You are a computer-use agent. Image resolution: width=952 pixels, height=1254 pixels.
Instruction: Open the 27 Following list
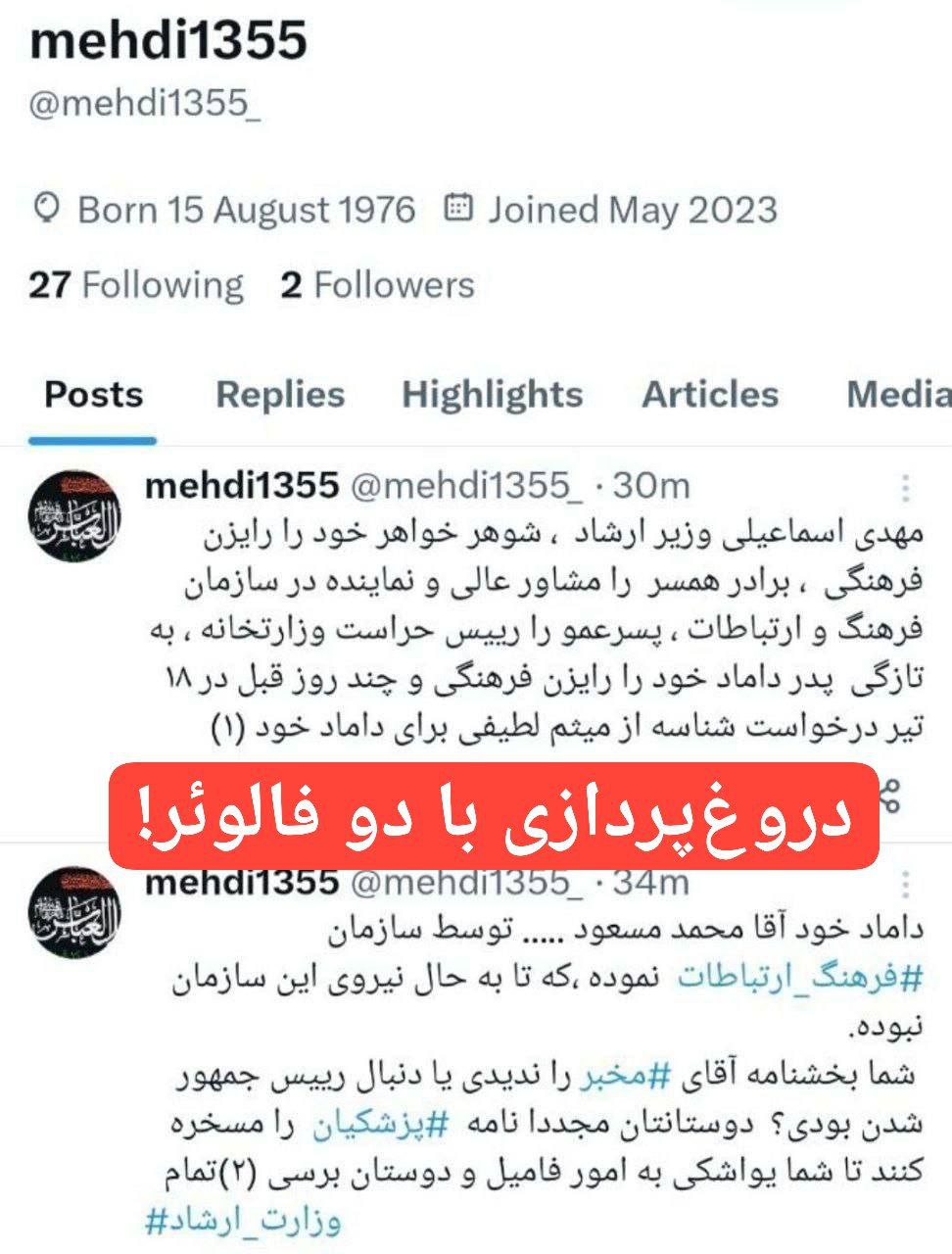click(x=136, y=285)
